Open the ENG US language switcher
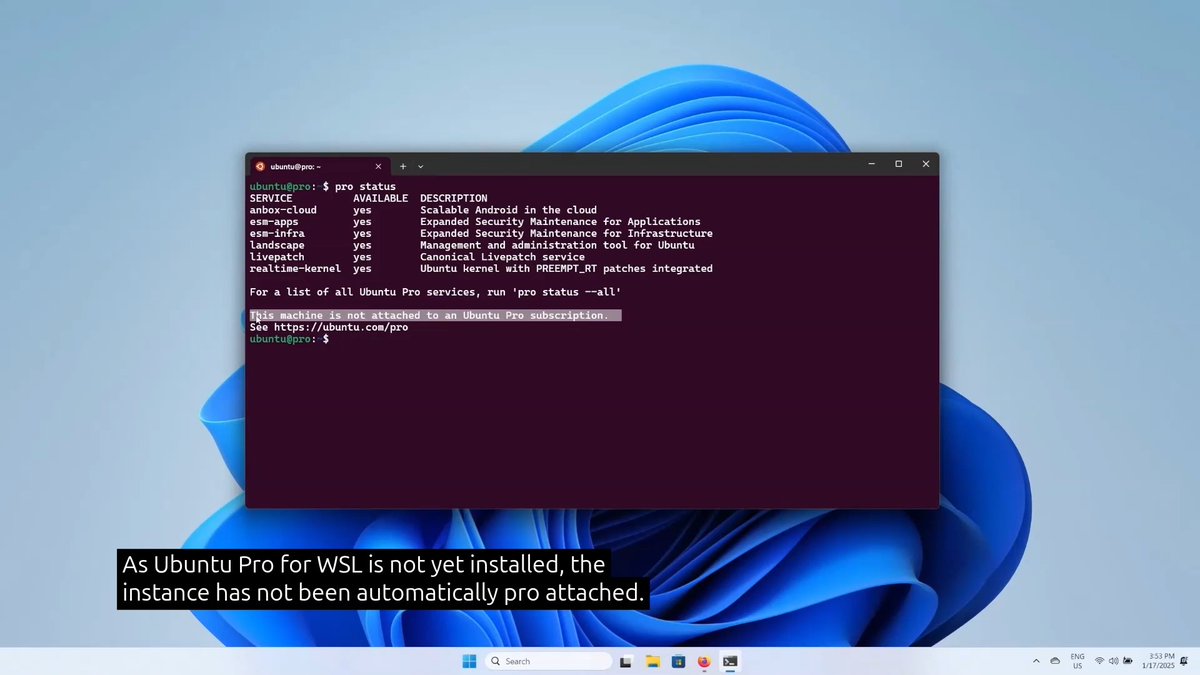The height and width of the screenshot is (675, 1200). [x=1077, y=661]
